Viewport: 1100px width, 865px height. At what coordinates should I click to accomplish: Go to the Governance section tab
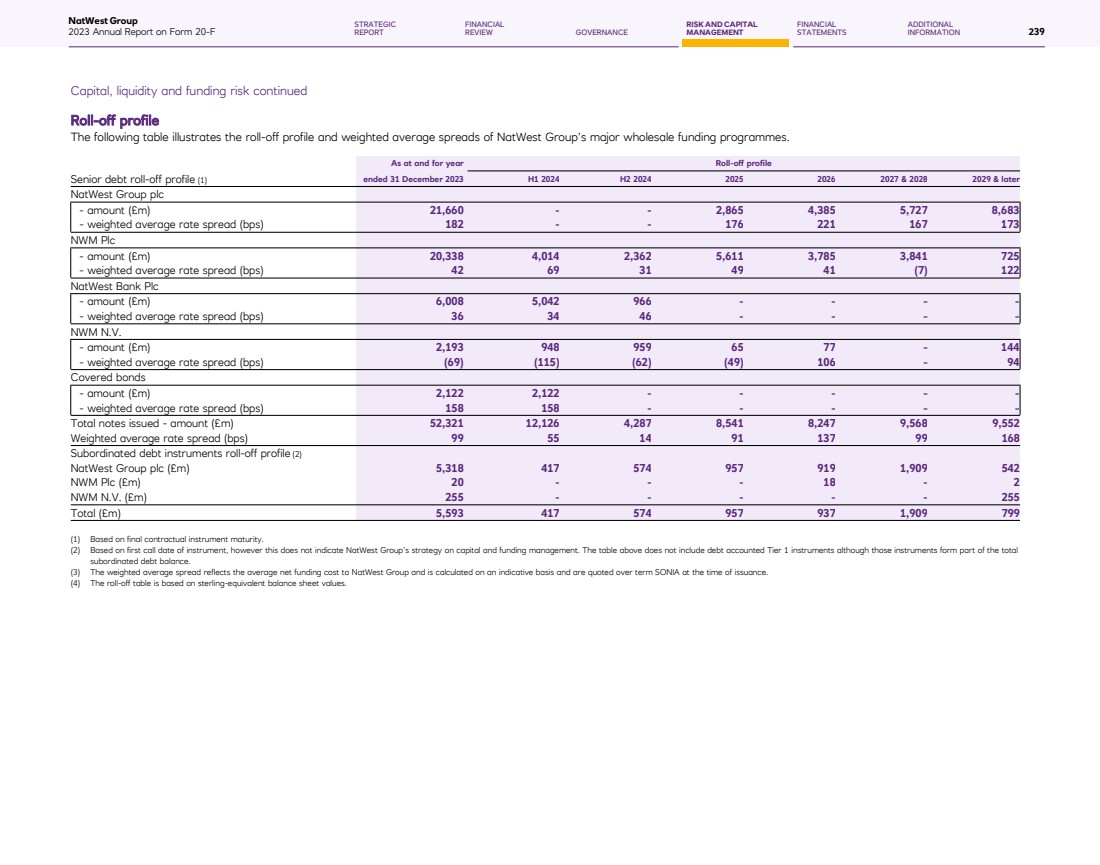pyautogui.click(x=601, y=32)
